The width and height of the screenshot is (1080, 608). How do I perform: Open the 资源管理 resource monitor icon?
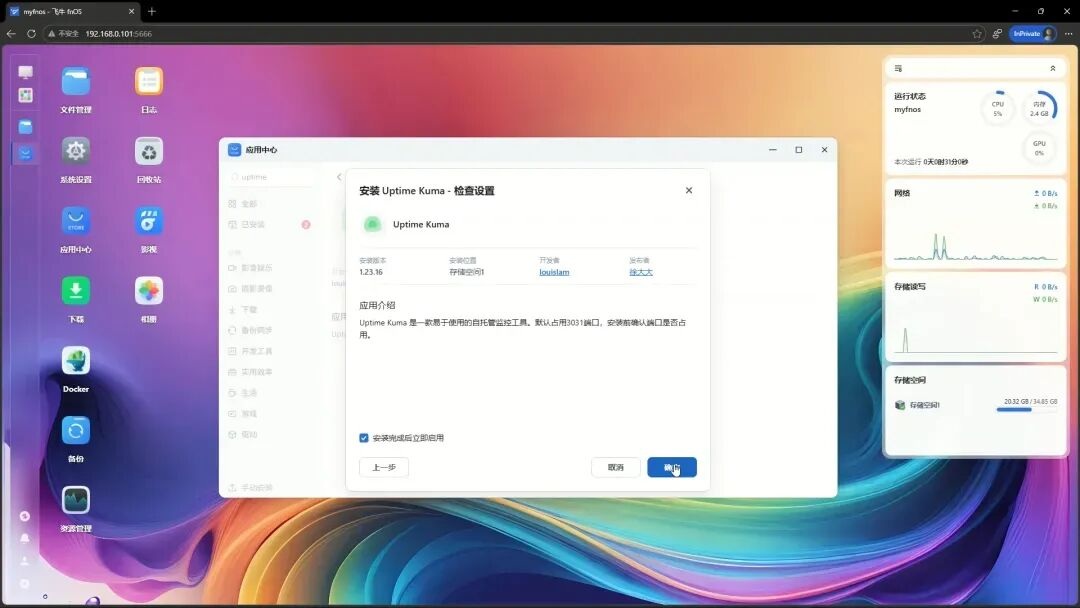click(76, 500)
